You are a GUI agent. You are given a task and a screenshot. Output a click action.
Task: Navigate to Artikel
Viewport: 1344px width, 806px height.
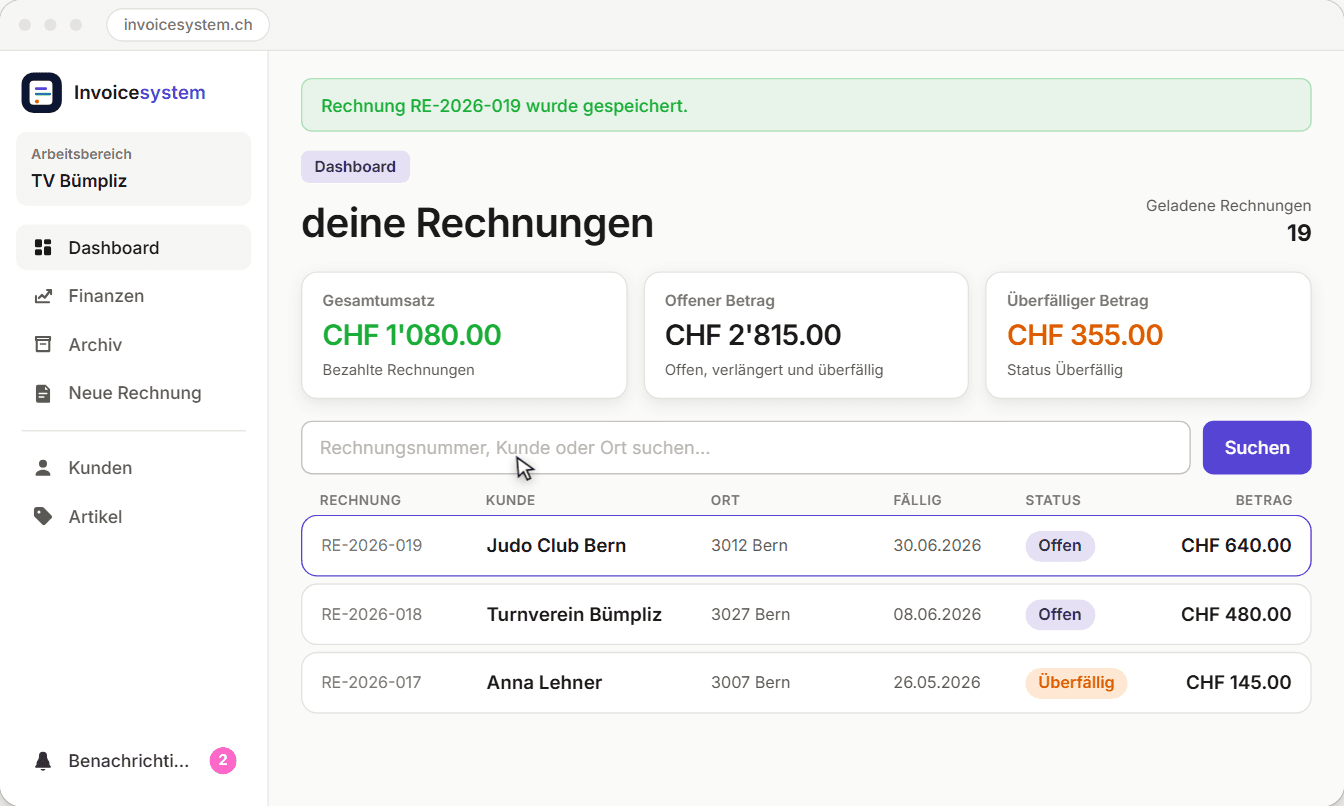point(134,517)
